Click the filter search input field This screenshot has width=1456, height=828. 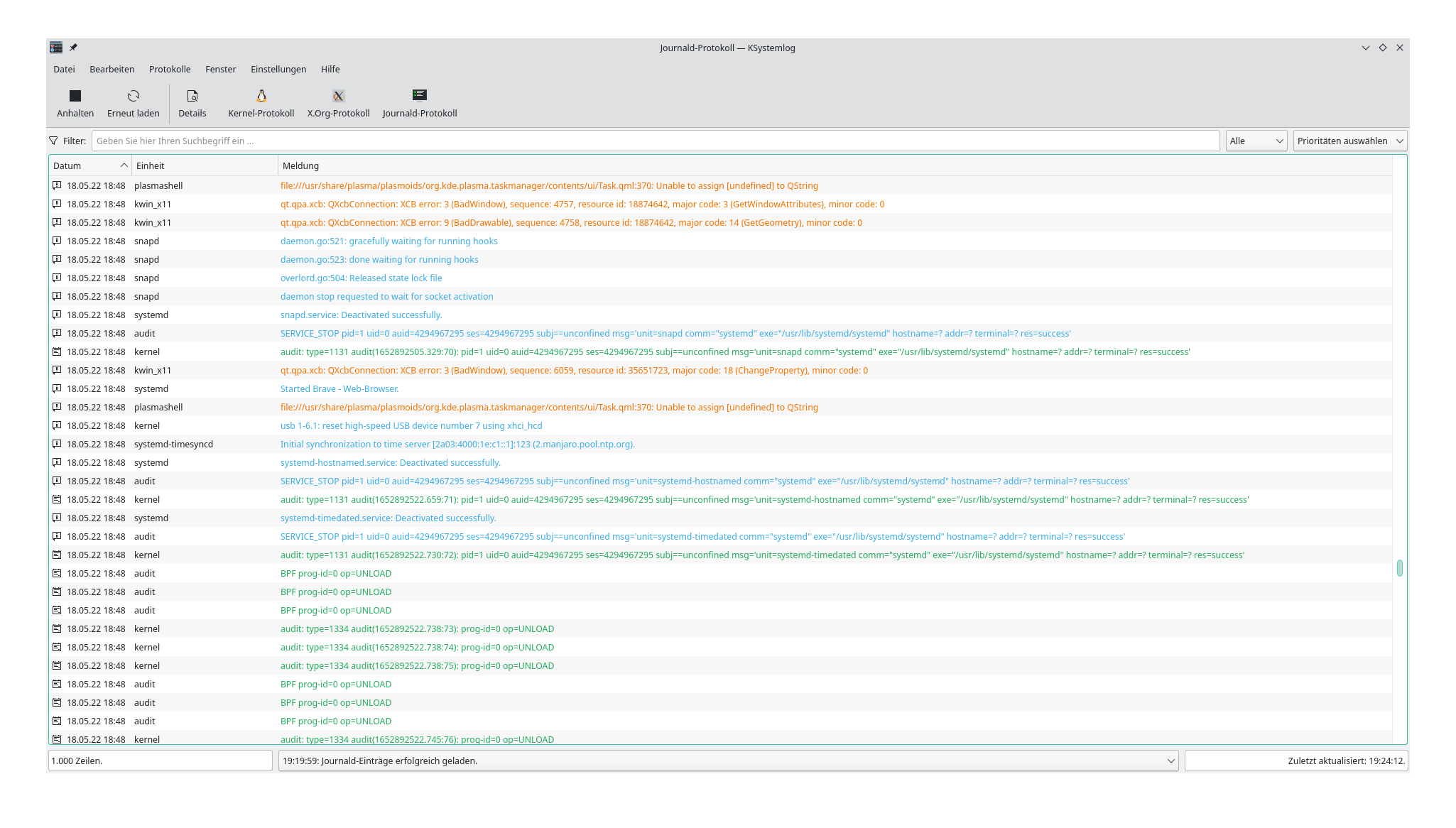(x=656, y=141)
